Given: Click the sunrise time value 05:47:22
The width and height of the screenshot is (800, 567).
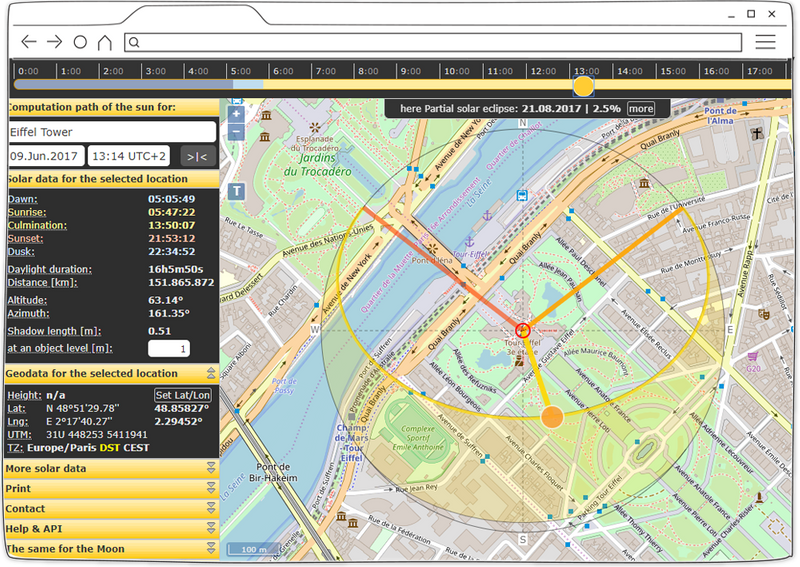Looking at the screenshot, I should click(172, 212).
